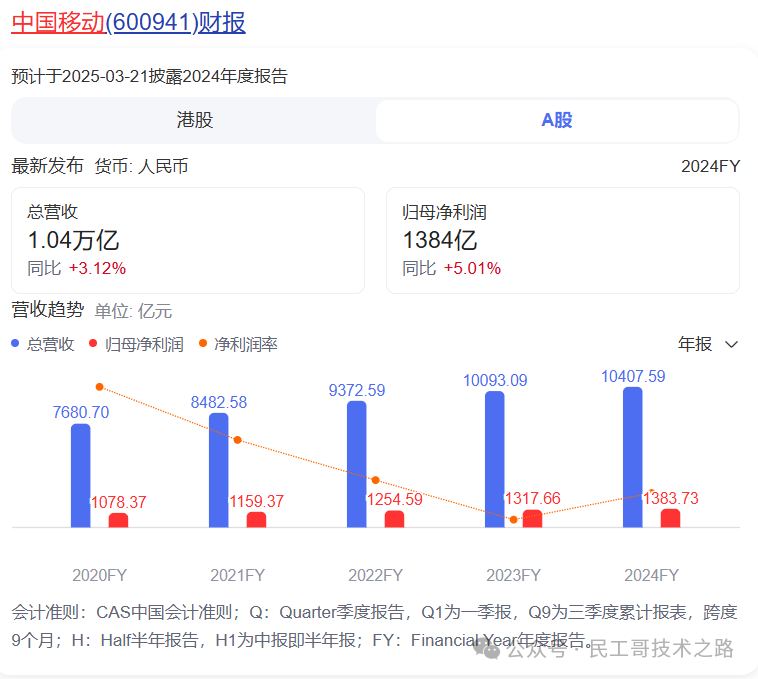Click the 10407.59 revenue value

tap(633, 376)
